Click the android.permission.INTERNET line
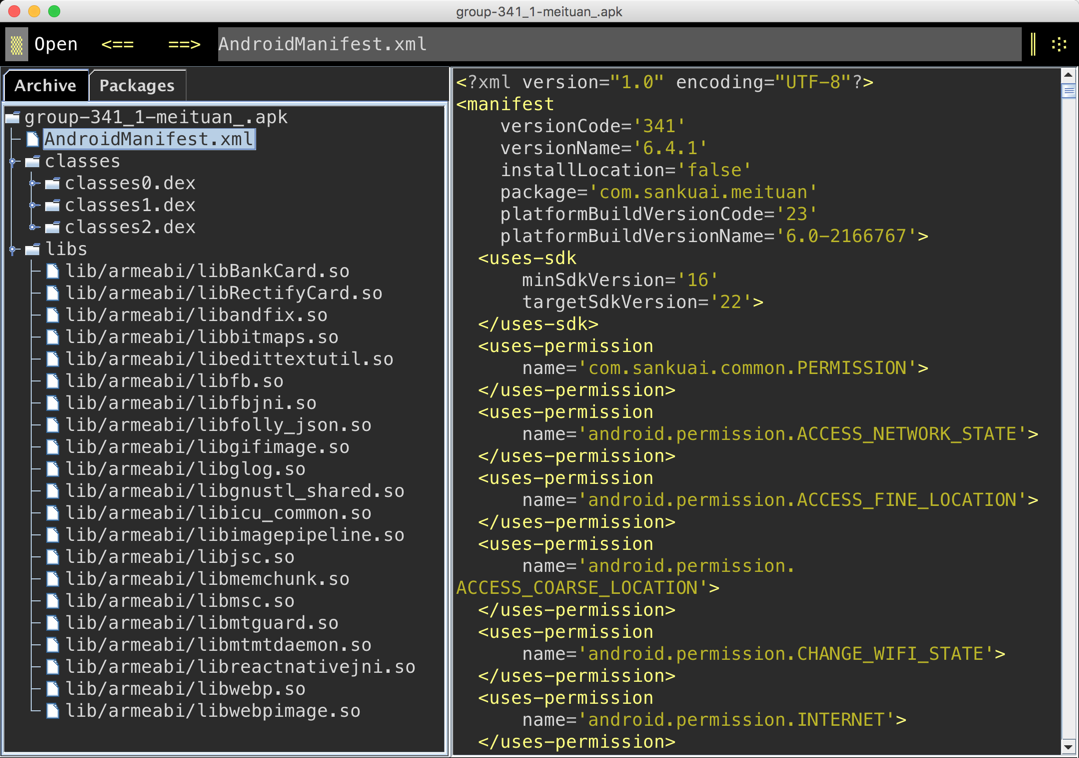The width and height of the screenshot is (1079, 758). click(x=714, y=720)
